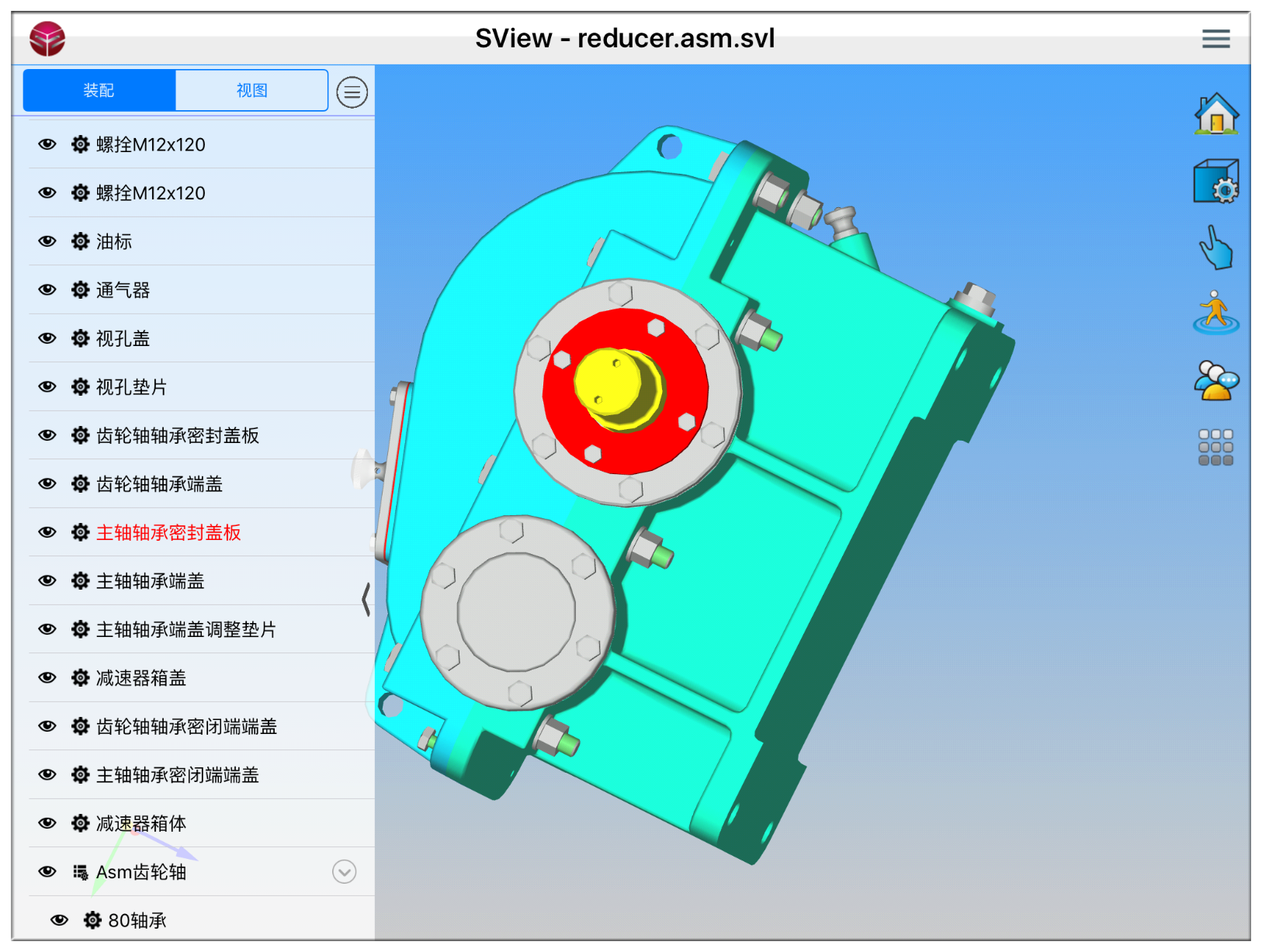Toggle visibility of second 螺拴M12x120
The width and height of the screenshot is (1262, 952).
pyautogui.click(x=47, y=192)
